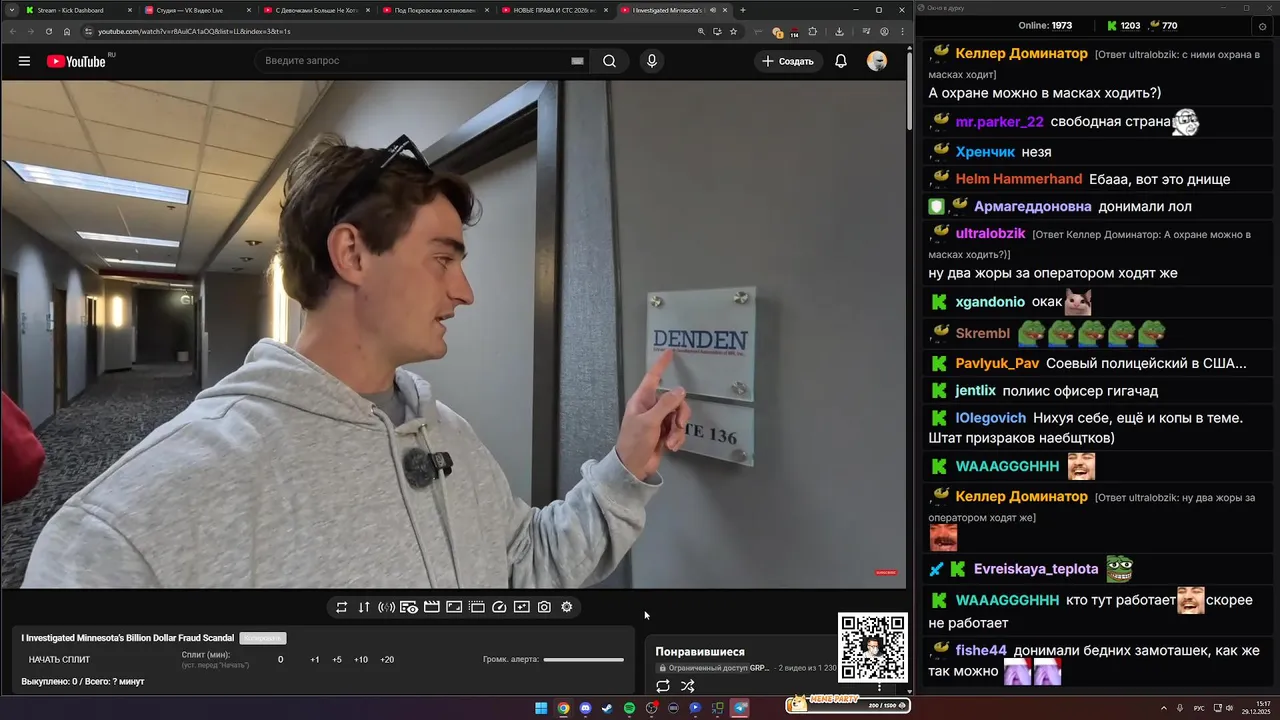The image size is (1280, 720).
Task: Click the picture-in-picture icon in toolbar
Action: click(x=454, y=607)
